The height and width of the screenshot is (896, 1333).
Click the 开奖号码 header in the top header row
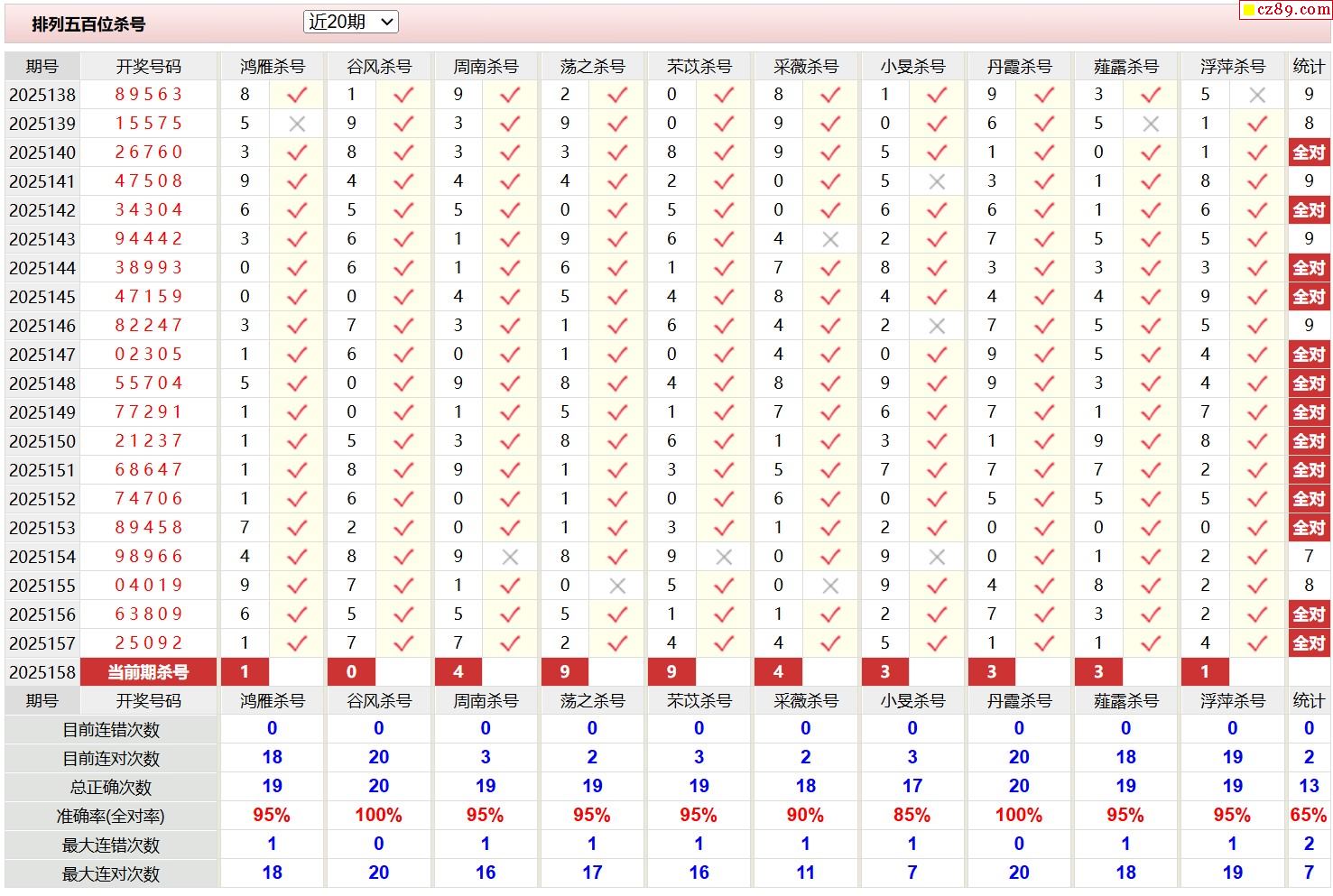coord(149,67)
